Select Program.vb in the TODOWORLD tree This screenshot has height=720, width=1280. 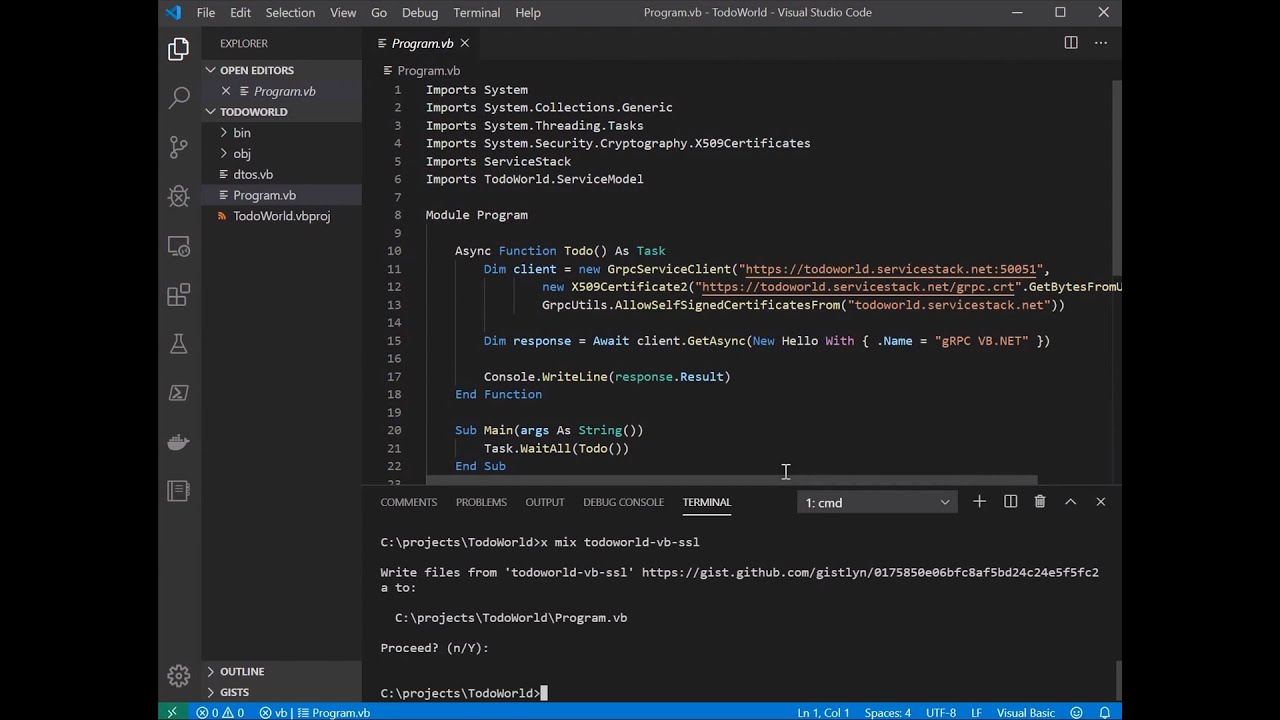(281, 195)
